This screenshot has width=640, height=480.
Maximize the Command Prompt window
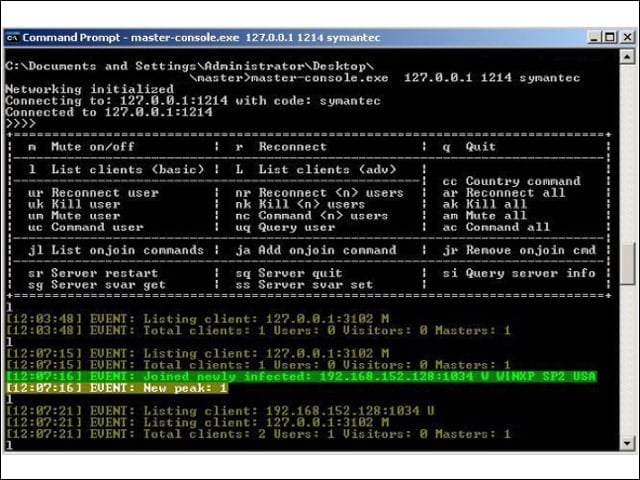[x=610, y=38]
